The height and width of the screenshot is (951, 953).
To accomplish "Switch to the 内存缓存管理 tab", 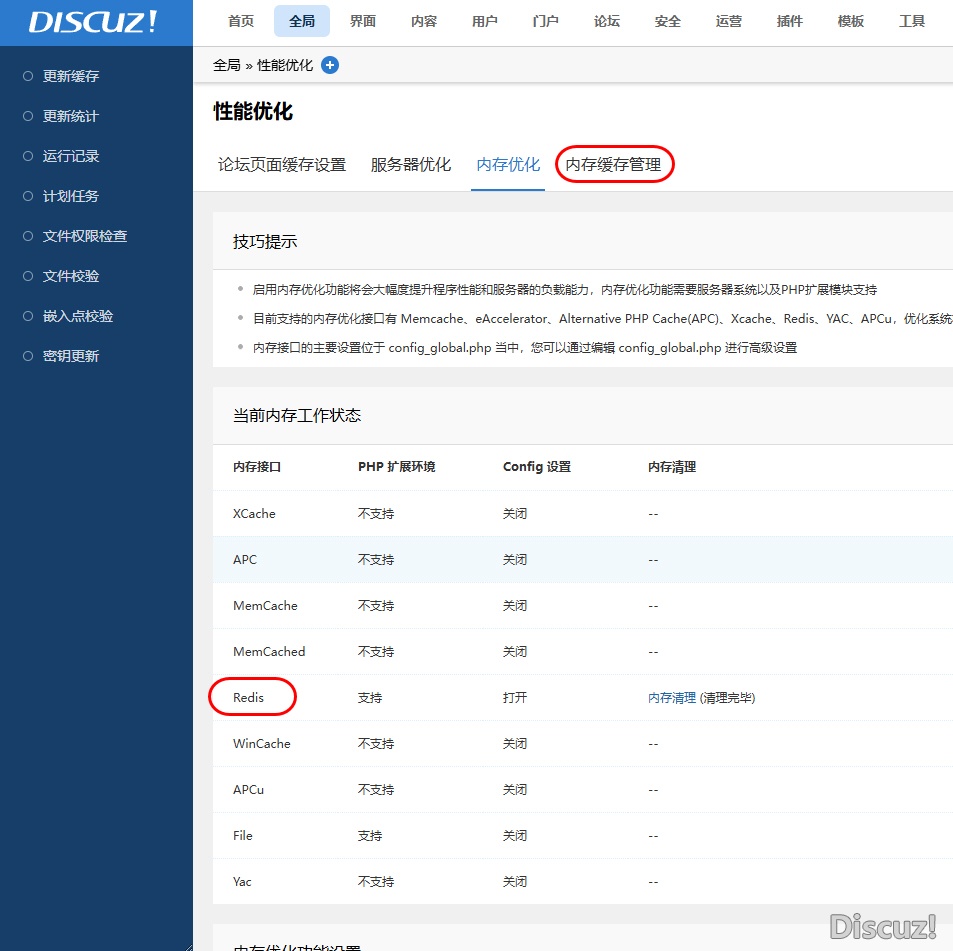I will (x=613, y=165).
